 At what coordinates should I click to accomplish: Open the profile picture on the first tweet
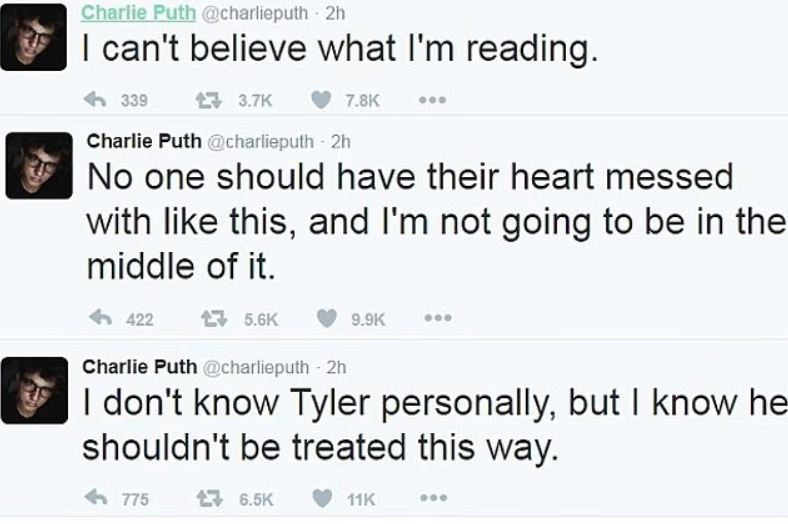click(x=33, y=37)
